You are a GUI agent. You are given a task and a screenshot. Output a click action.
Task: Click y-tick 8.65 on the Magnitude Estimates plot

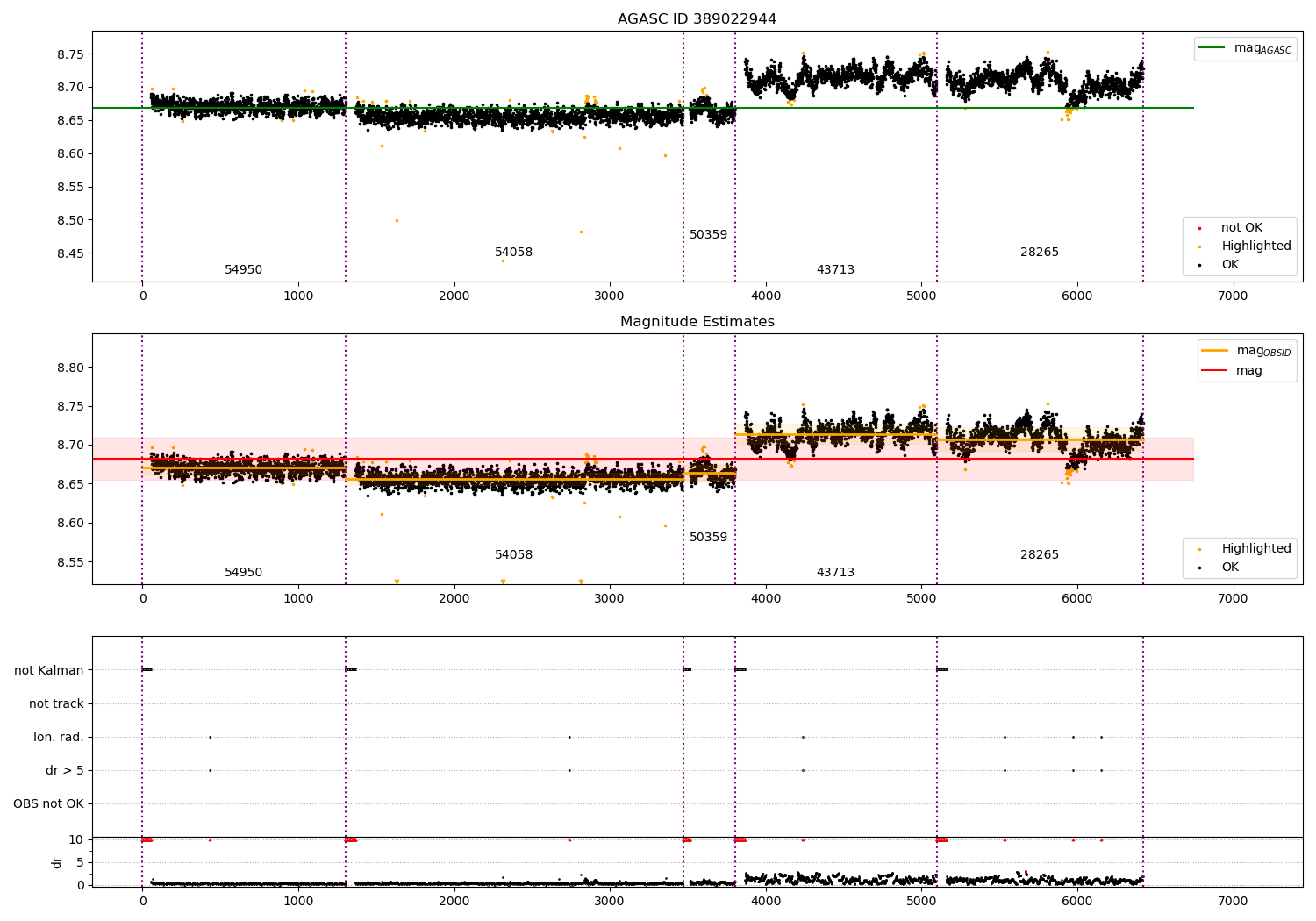click(70, 485)
